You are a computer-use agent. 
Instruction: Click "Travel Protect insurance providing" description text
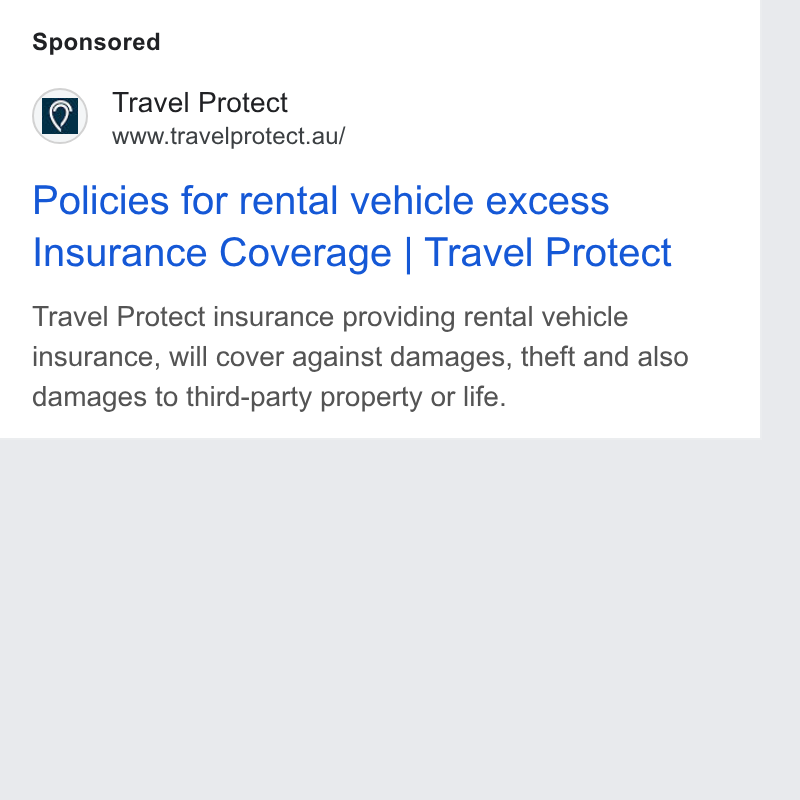click(x=243, y=317)
